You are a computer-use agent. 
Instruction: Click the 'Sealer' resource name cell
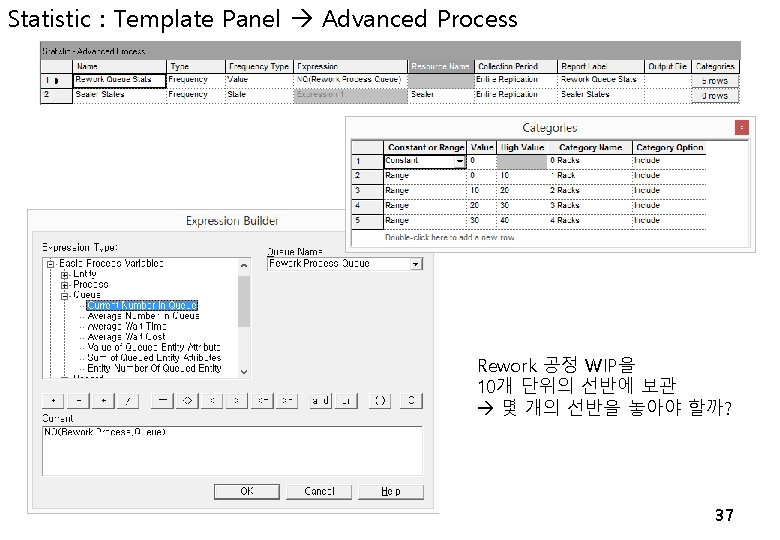(x=441, y=95)
